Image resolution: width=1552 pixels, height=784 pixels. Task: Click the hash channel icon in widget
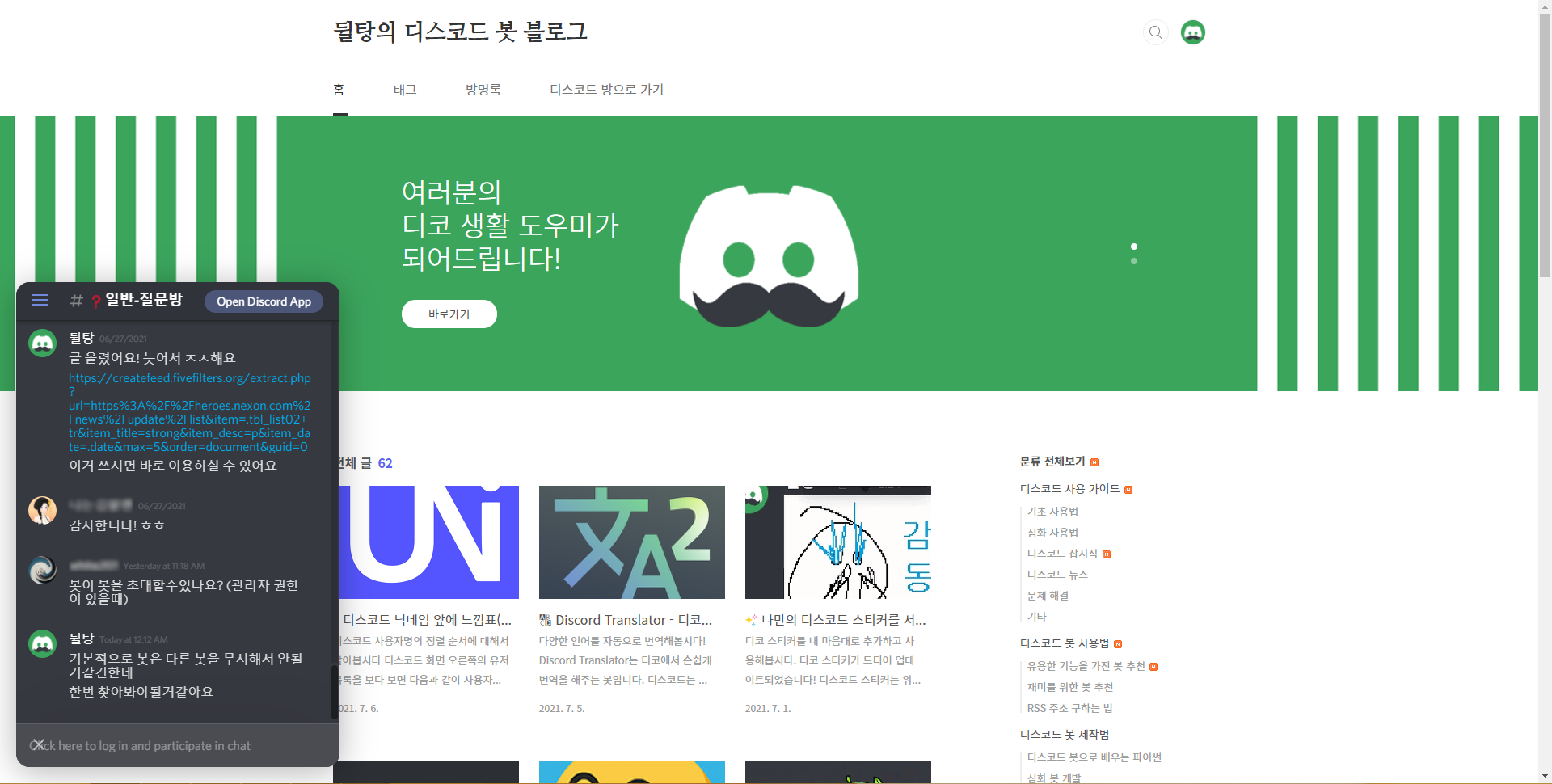click(x=77, y=301)
